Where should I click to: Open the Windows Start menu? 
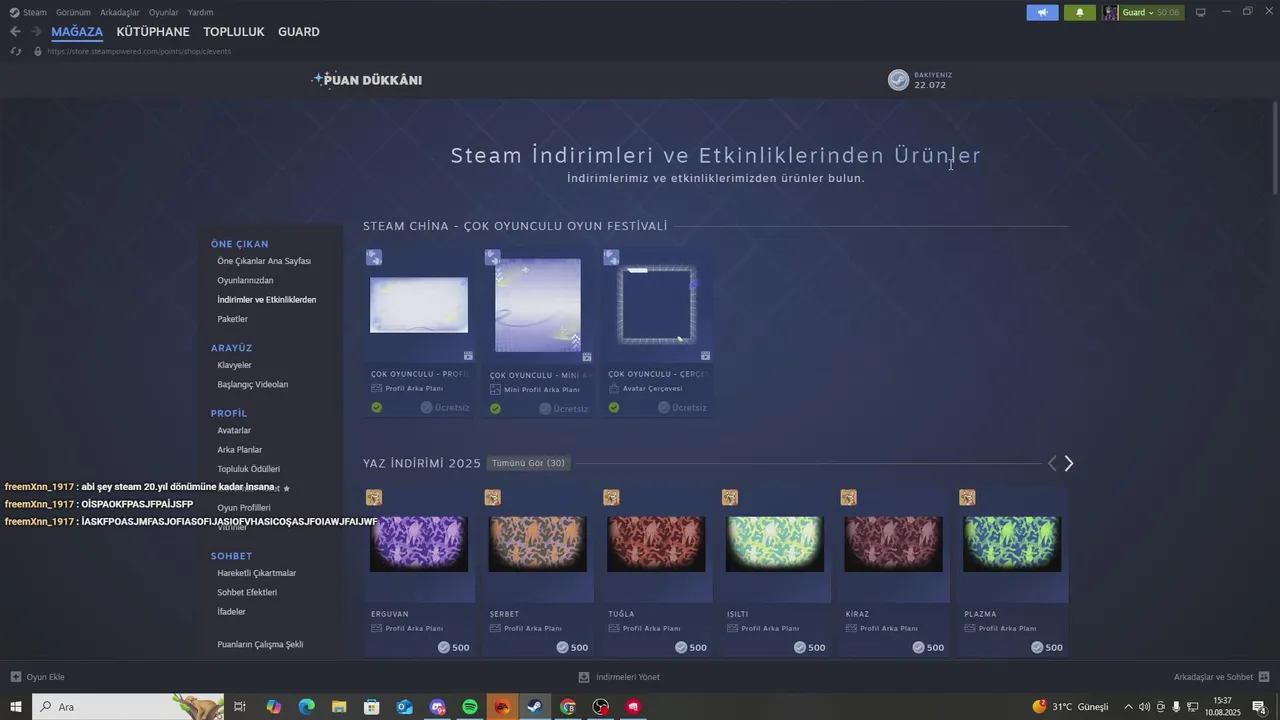click(x=15, y=707)
